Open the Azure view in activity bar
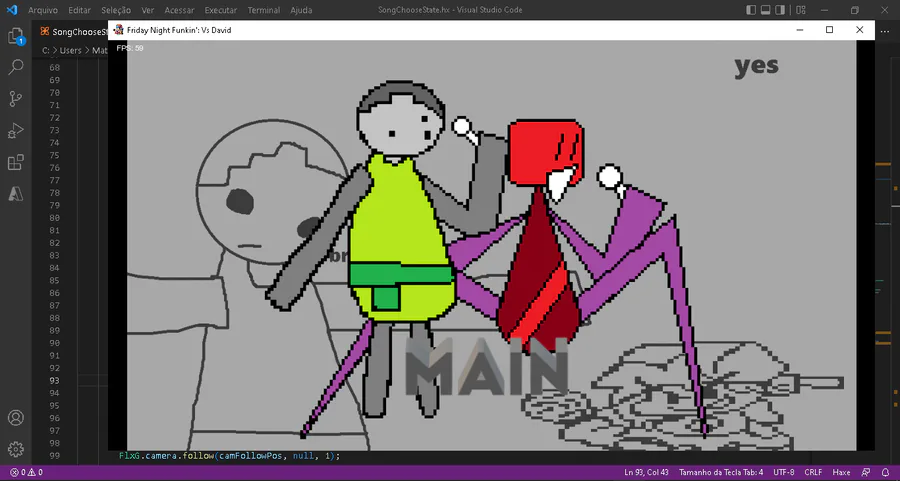 tap(15, 193)
